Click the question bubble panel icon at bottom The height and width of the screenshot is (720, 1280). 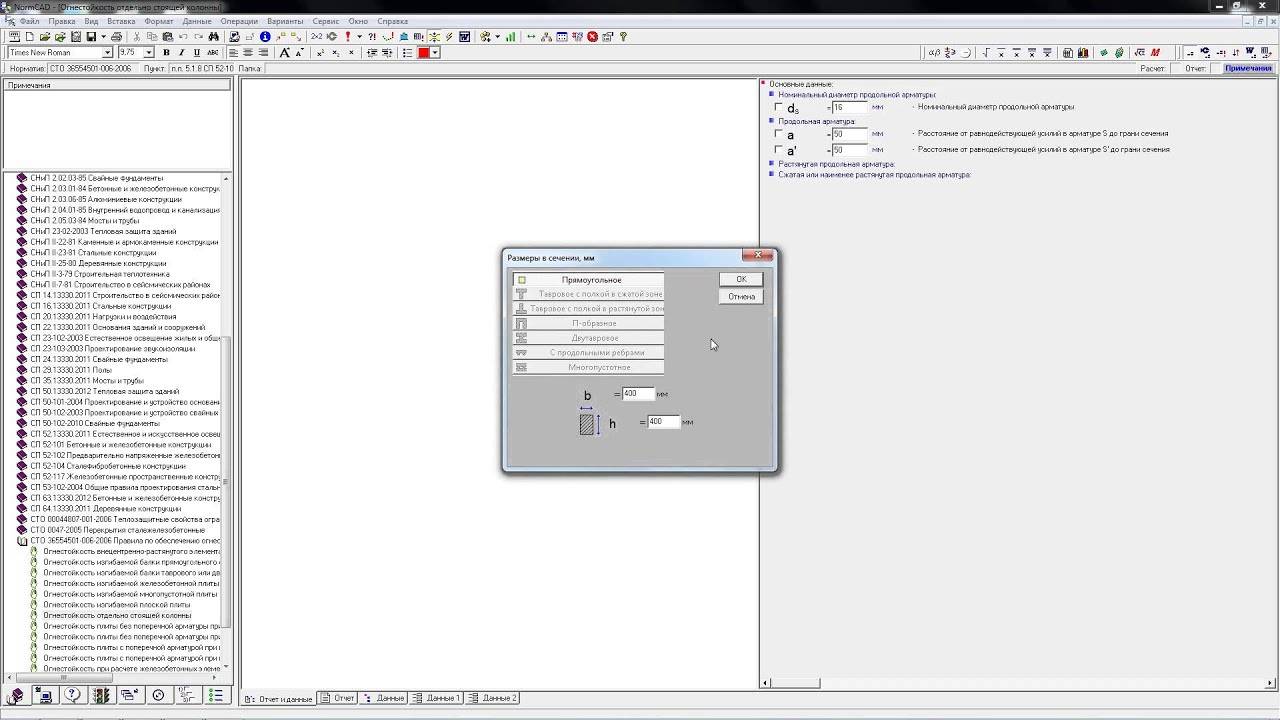72,695
